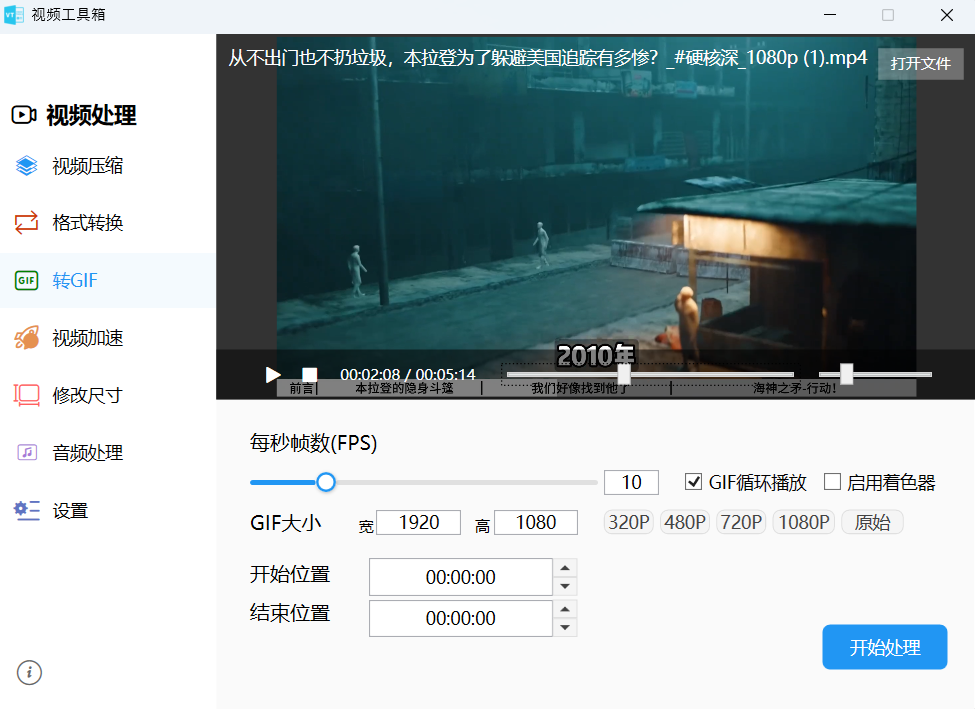The image size is (975, 709).
Task: Click the 视频压缩 layers icon
Action: [26, 165]
